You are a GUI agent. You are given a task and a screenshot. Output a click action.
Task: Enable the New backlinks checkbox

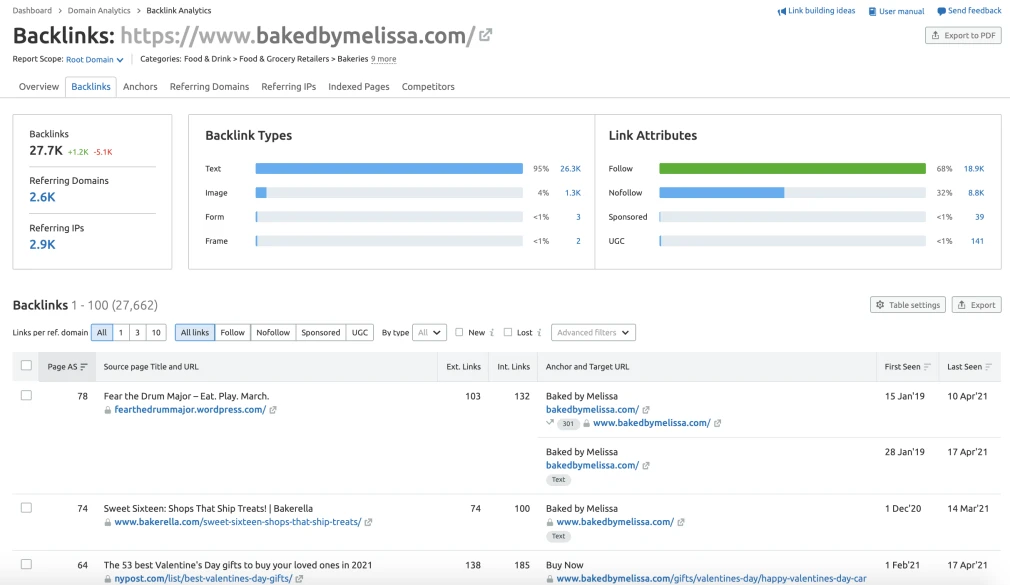[459, 332]
